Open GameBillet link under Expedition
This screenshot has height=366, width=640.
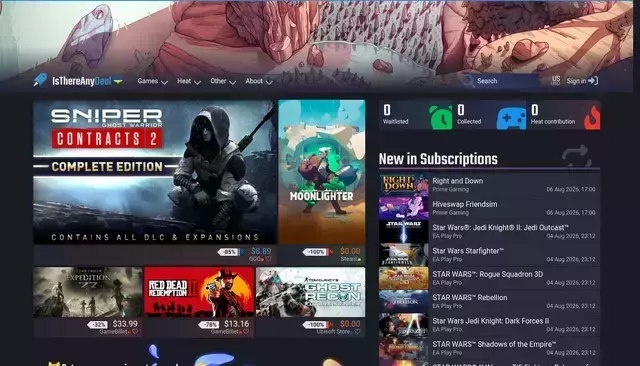(113, 332)
